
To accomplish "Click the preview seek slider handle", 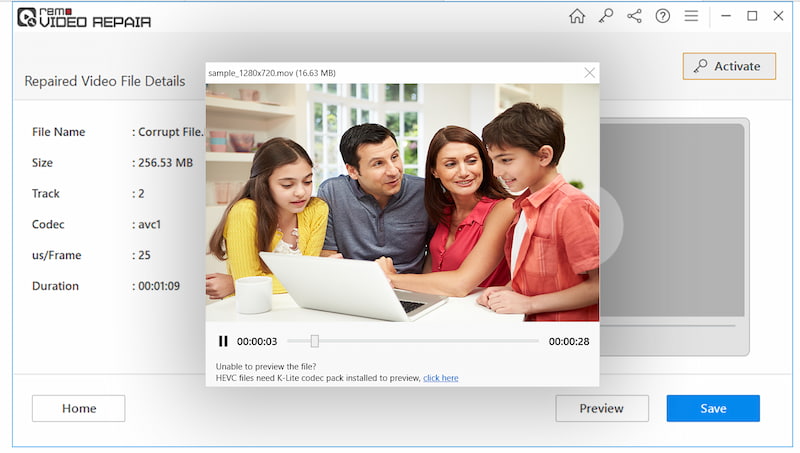I will [315, 341].
